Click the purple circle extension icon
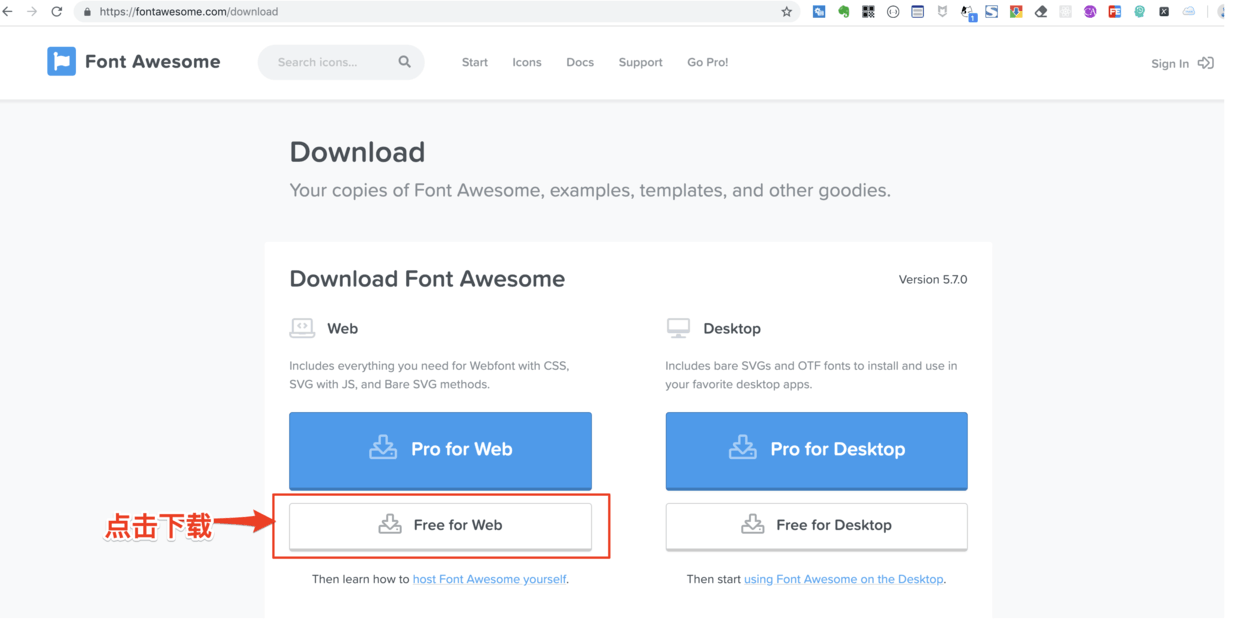The height and width of the screenshot is (634, 1240). coord(1090,12)
